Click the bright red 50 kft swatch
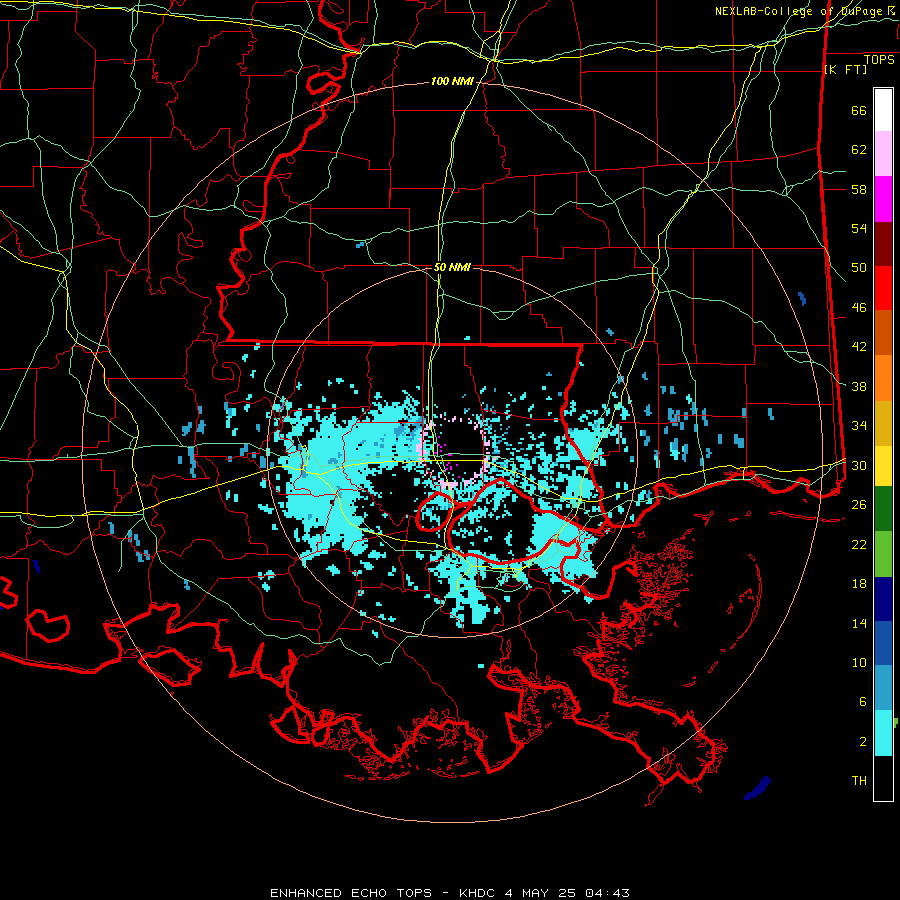The height and width of the screenshot is (900, 900). click(883, 289)
